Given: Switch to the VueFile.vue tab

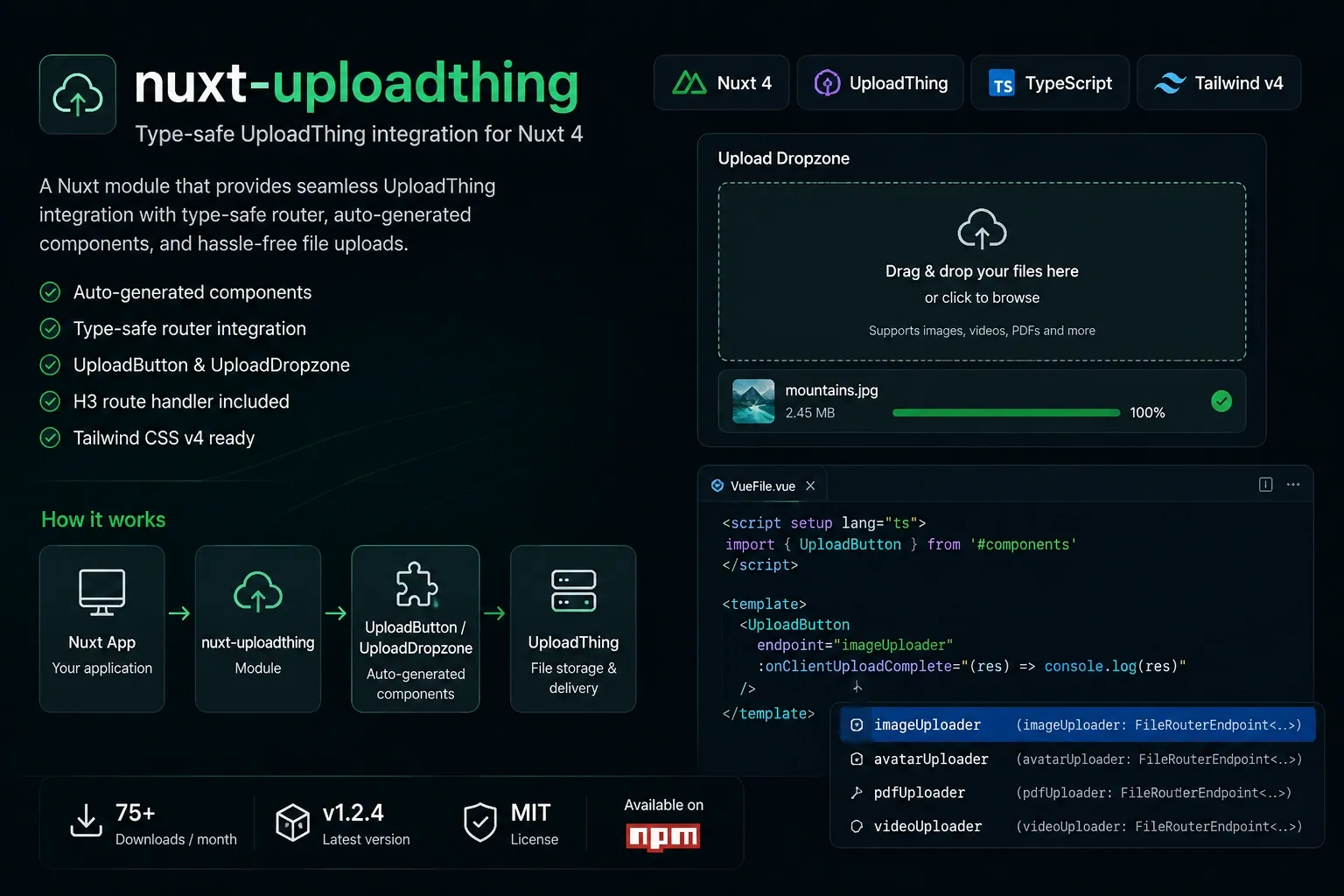Looking at the screenshot, I should coord(762,486).
